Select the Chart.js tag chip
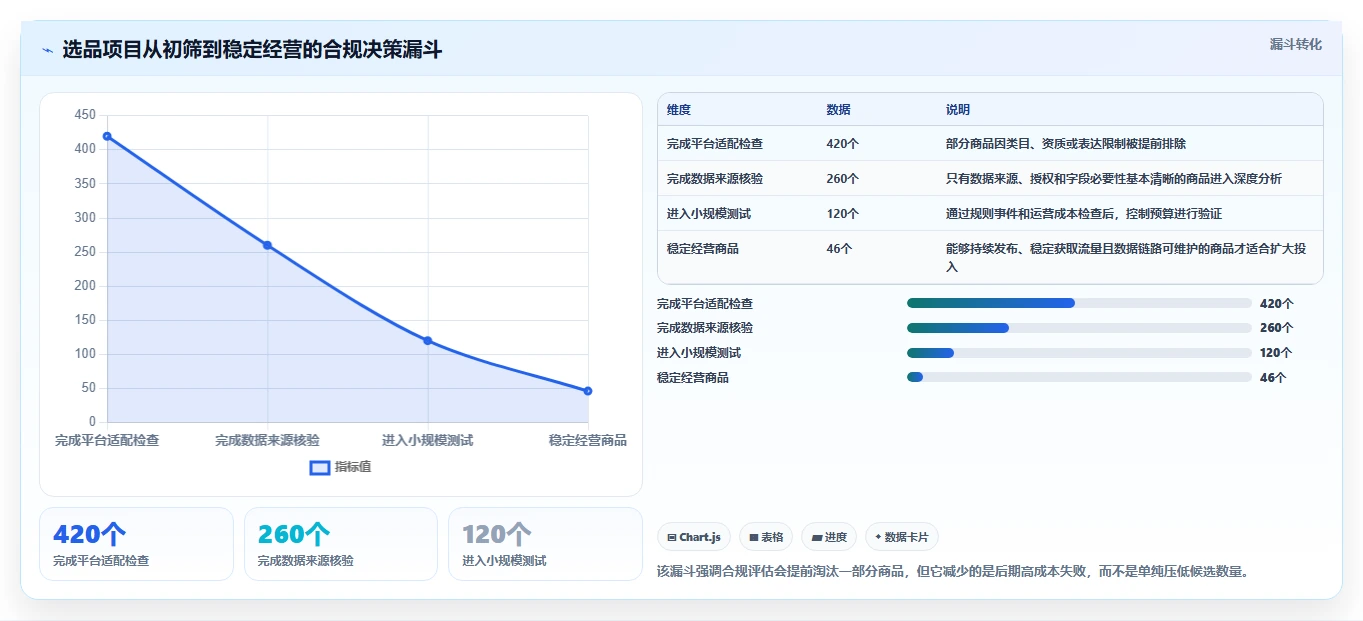Screen dimensions: 1363x621 pyautogui.click(x=694, y=537)
